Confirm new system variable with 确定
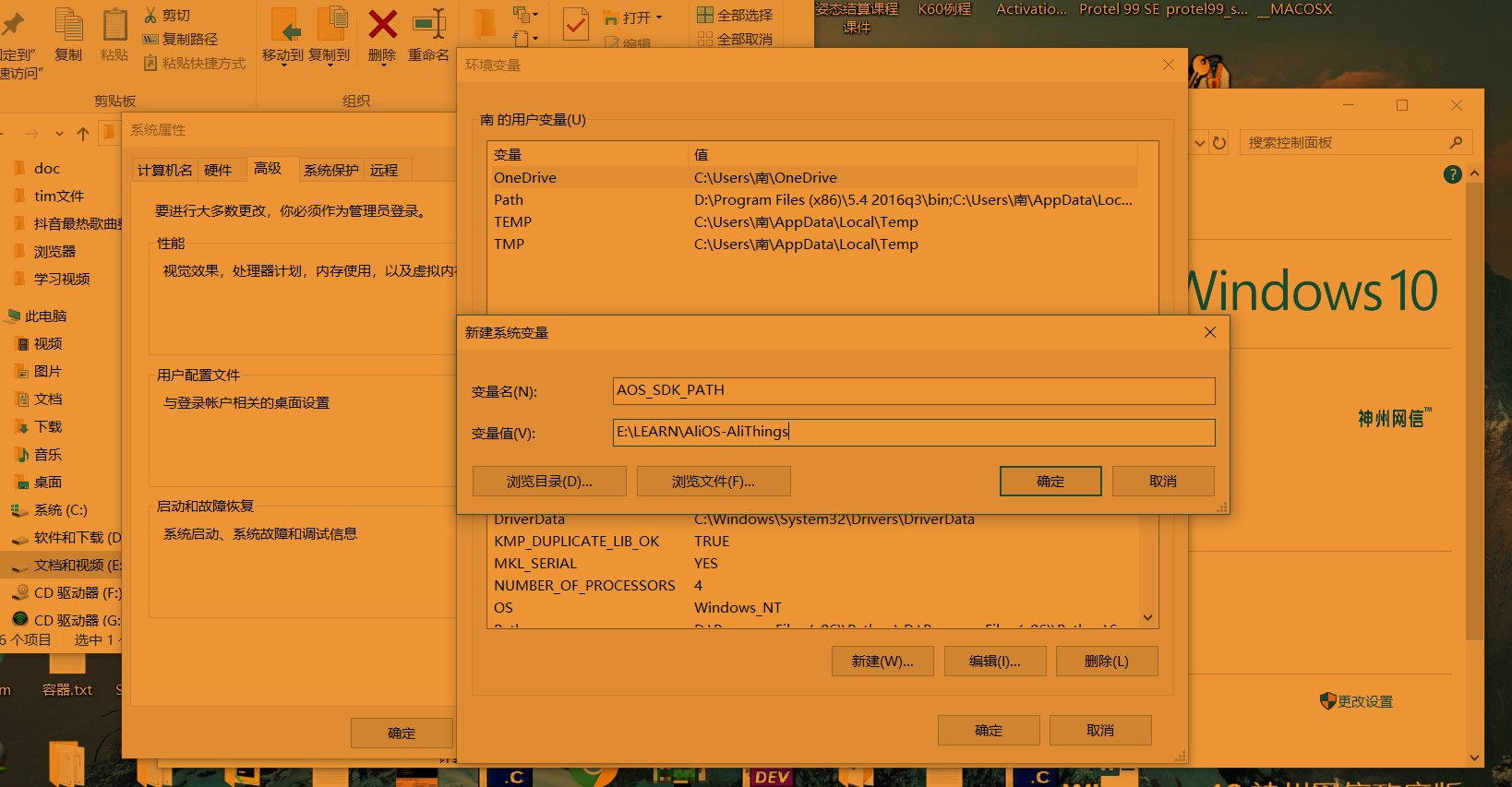This screenshot has width=1512, height=787. 1050,481
